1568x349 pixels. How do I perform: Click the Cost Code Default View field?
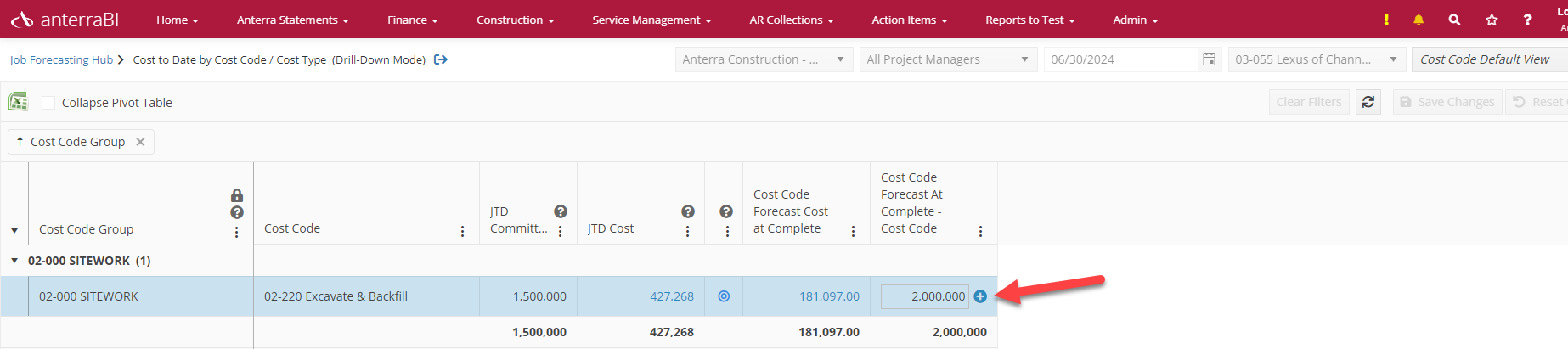point(1490,59)
